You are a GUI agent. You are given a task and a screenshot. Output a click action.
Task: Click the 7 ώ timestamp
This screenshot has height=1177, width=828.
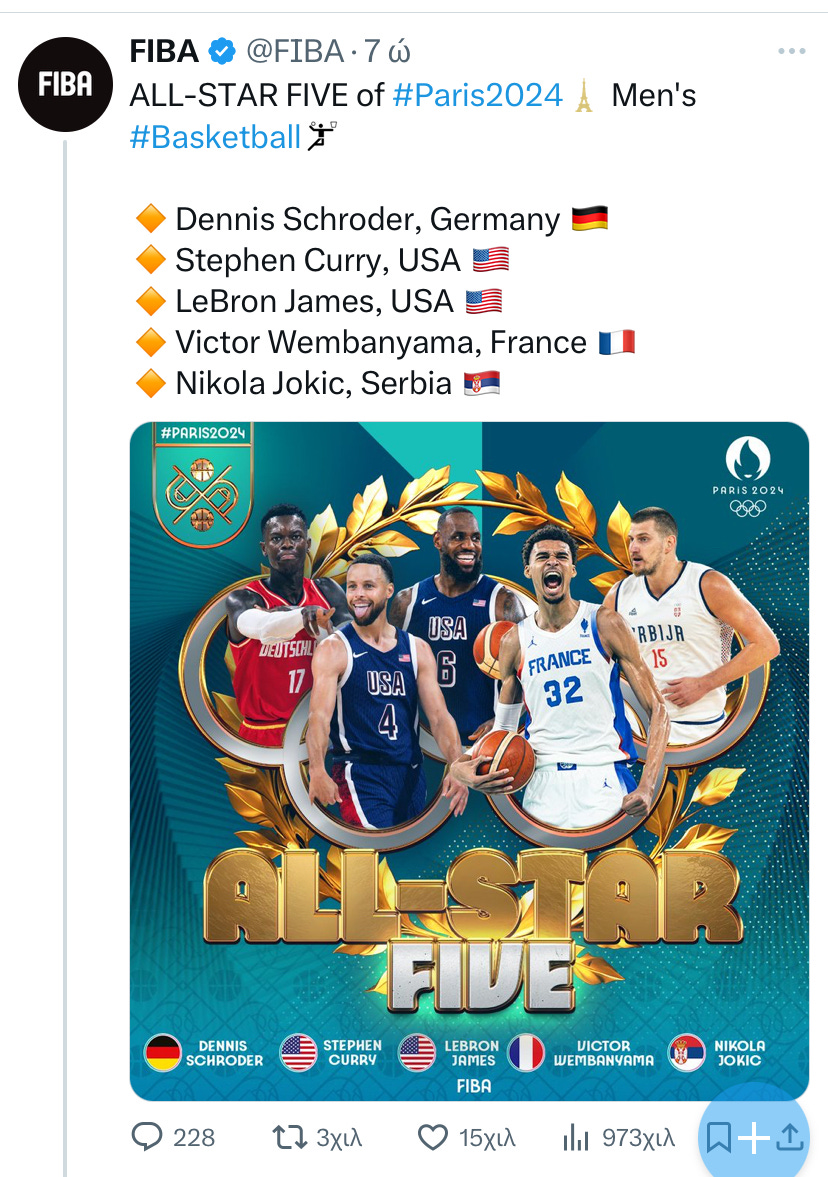click(387, 51)
